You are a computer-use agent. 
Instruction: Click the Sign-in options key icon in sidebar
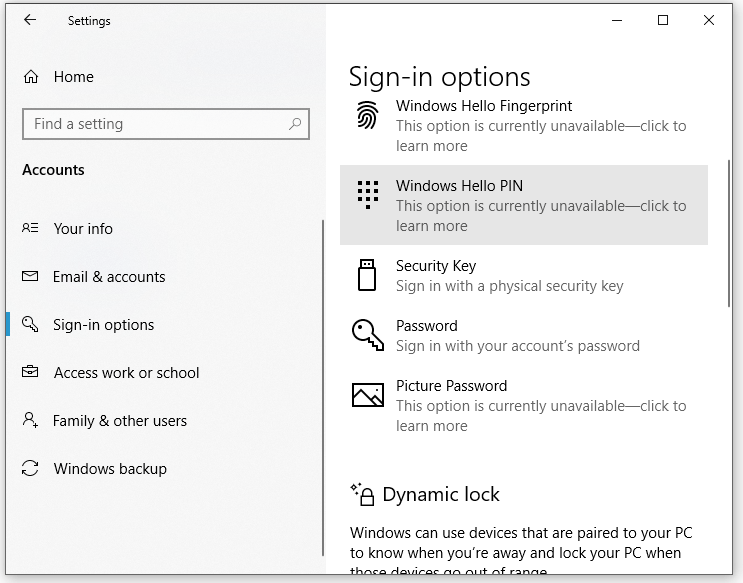[30, 324]
